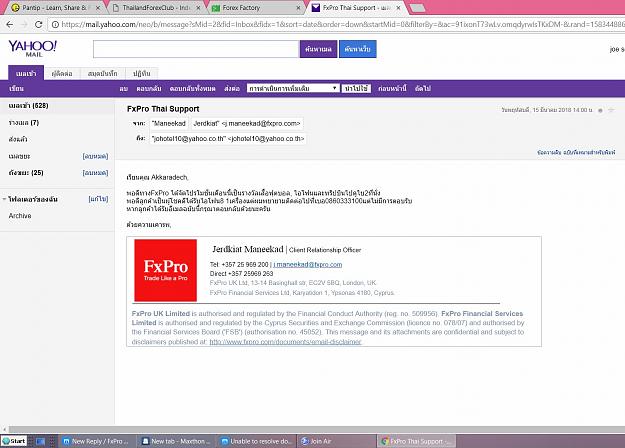
Task: Open the Drafts (7) folder
Action: click(x=24, y=123)
